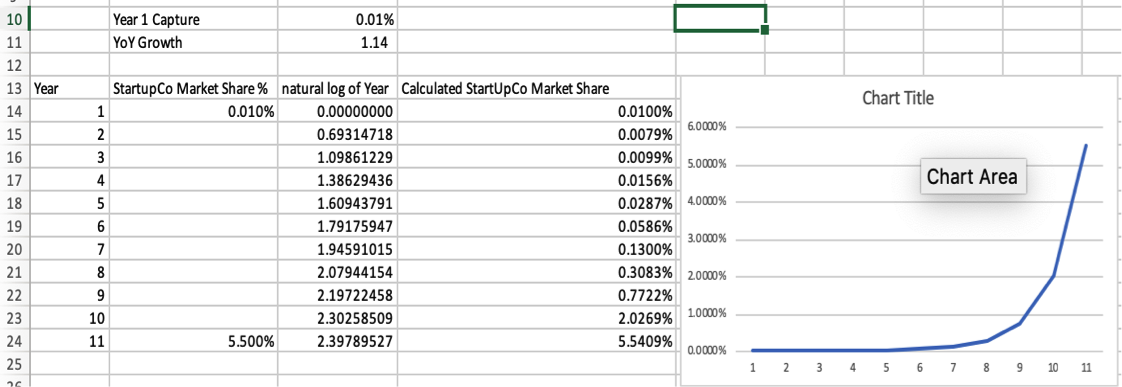Select the cell containing 2.39789527
1122x387 pixels.
337,342
